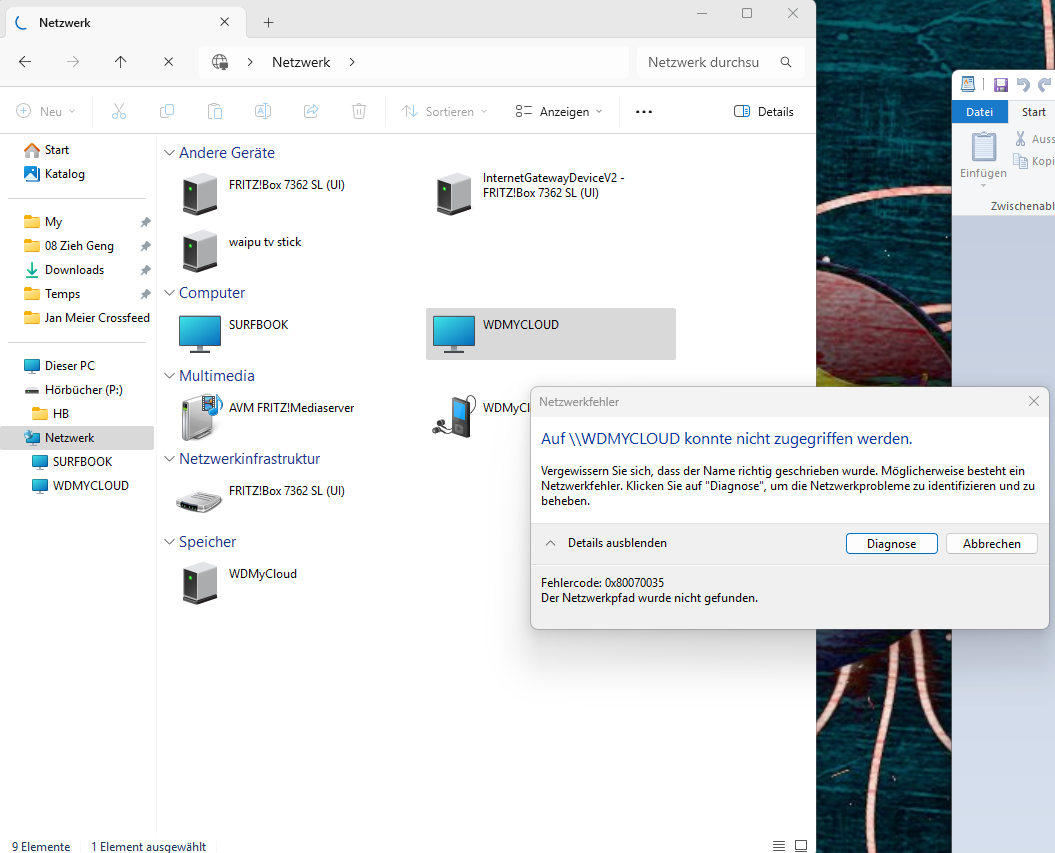This screenshot has height=853, width=1055.
Task: Open the three-dots more options menu
Action: [x=644, y=112]
